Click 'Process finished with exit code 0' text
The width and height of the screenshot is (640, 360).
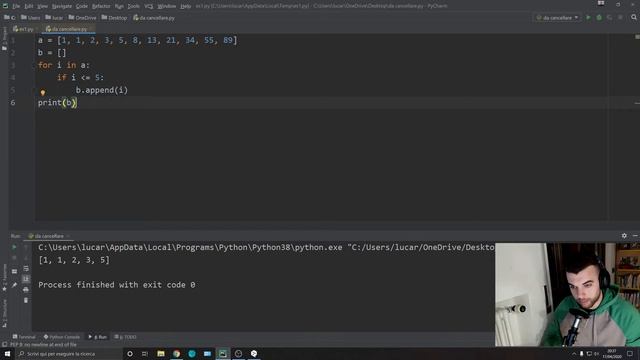(x=117, y=285)
